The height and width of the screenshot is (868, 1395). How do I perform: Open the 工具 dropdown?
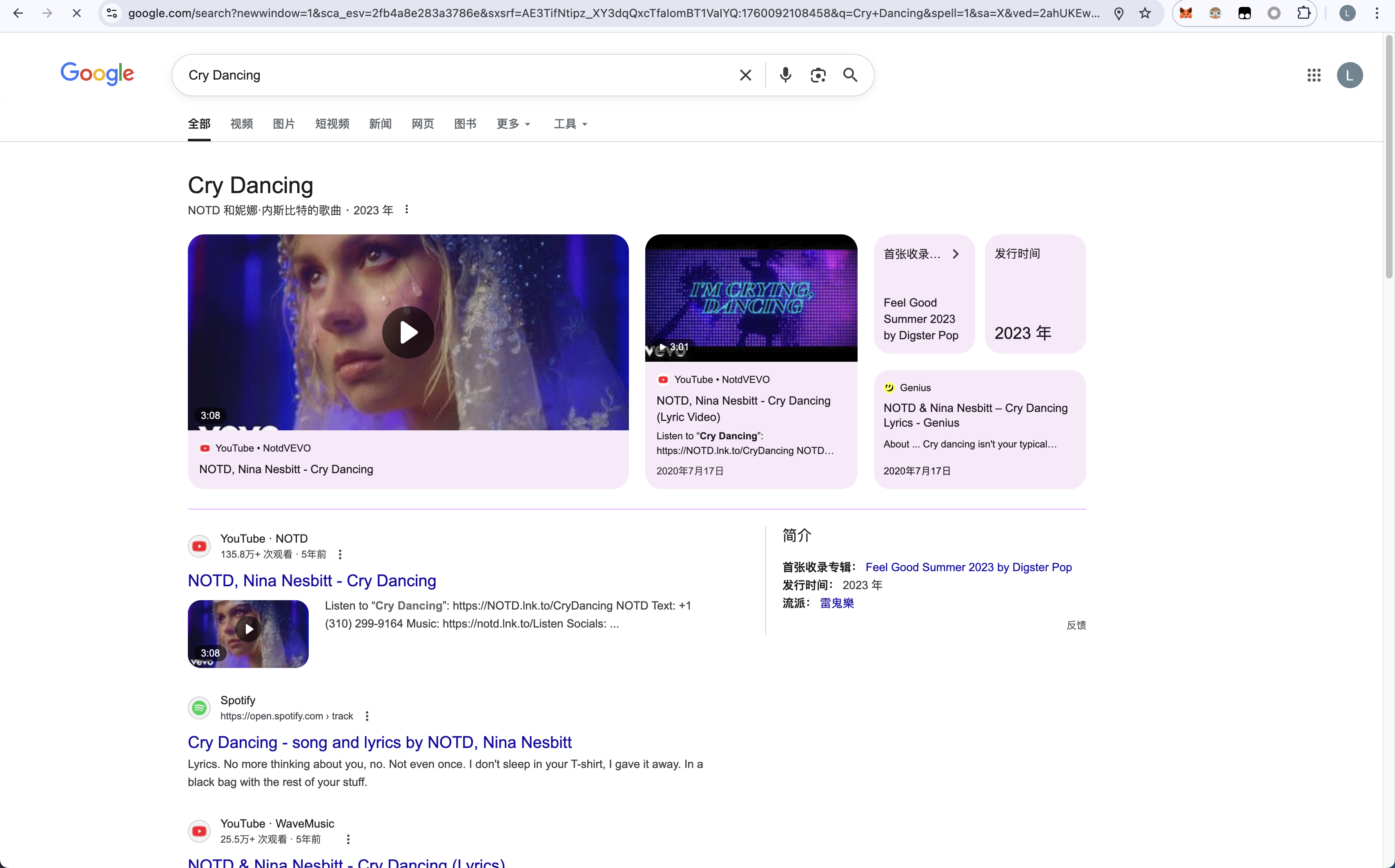point(570,124)
